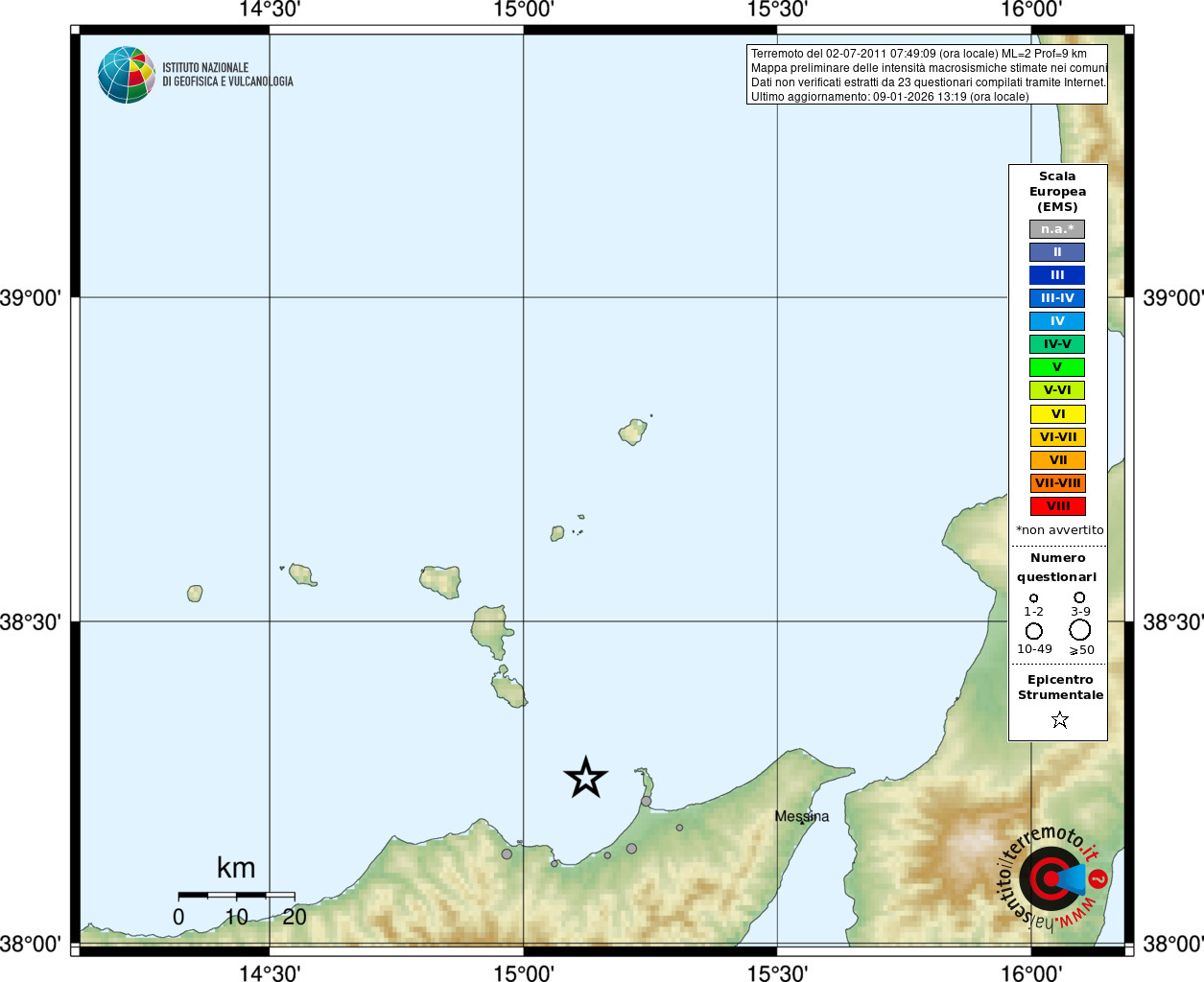Image resolution: width=1204 pixels, height=982 pixels.
Task: Click the 1-2 questionnaire circle symbol
Action: [x=1033, y=598]
